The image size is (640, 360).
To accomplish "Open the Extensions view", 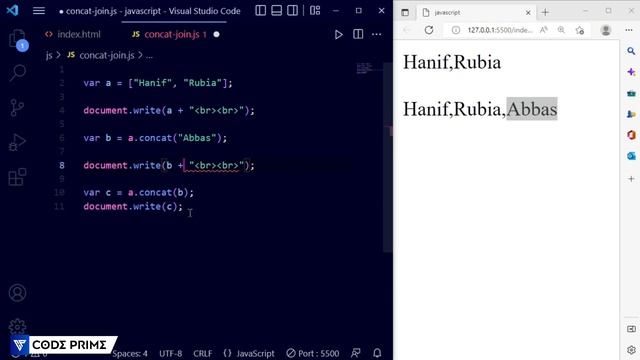I will click(17, 177).
